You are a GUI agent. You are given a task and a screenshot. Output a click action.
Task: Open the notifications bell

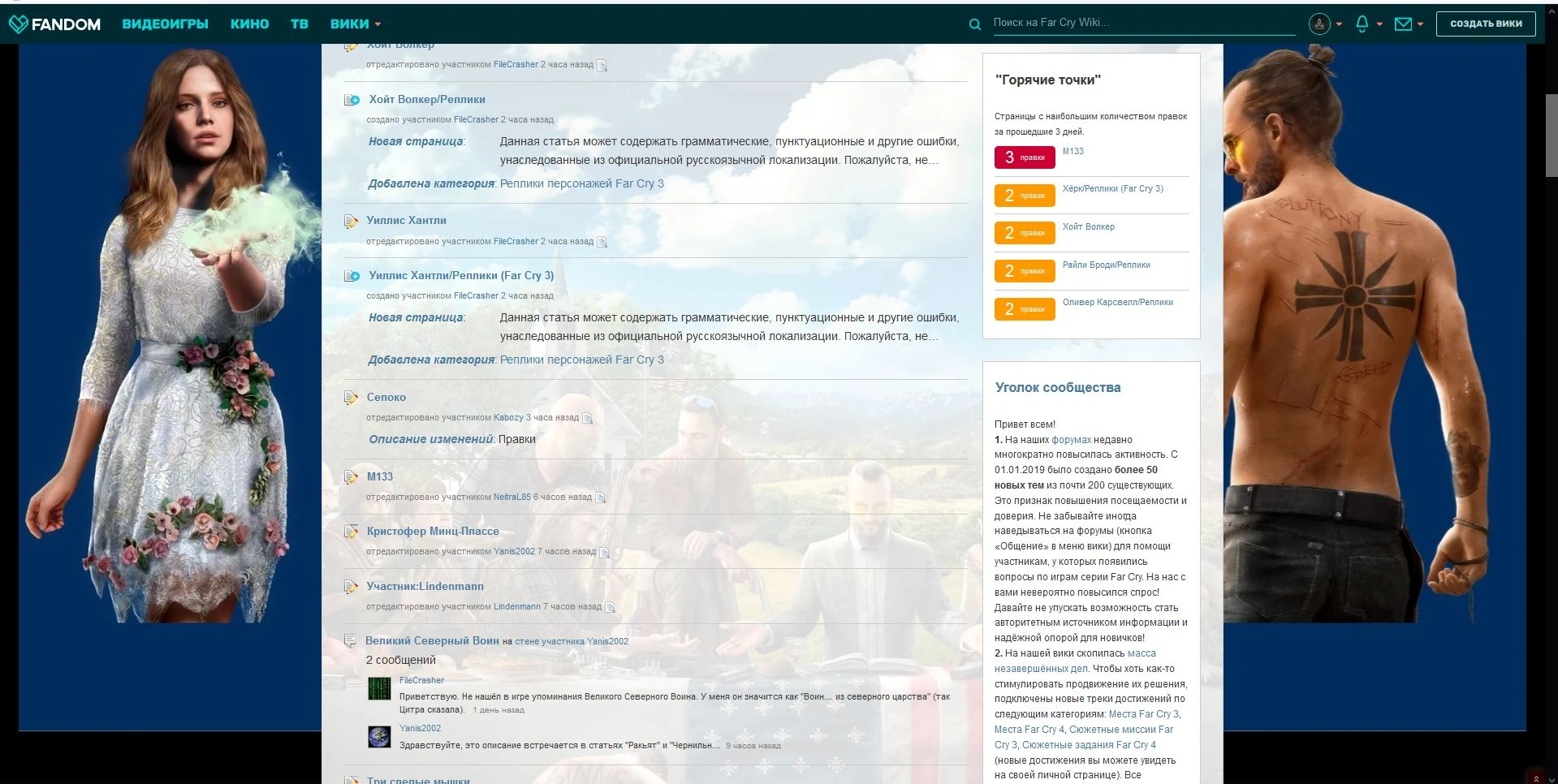click(1362, 24)
